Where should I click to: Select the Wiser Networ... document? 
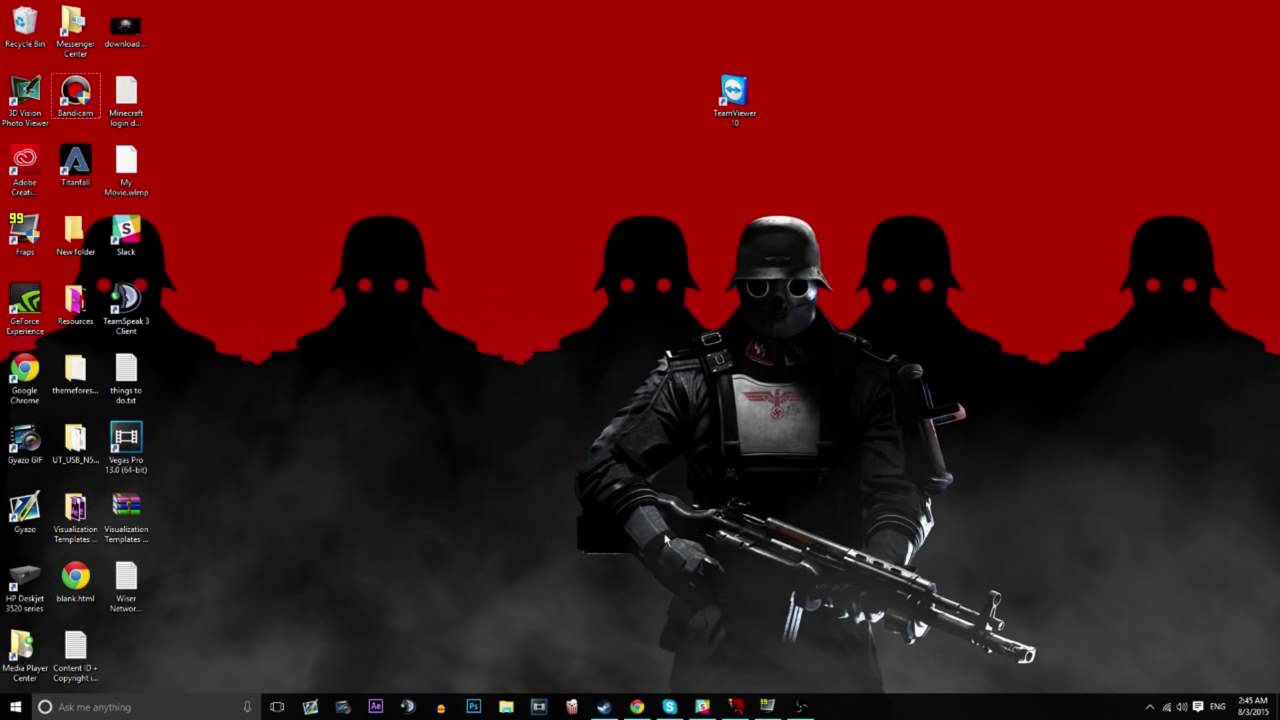pyautogui.click(x=125, y=587)
